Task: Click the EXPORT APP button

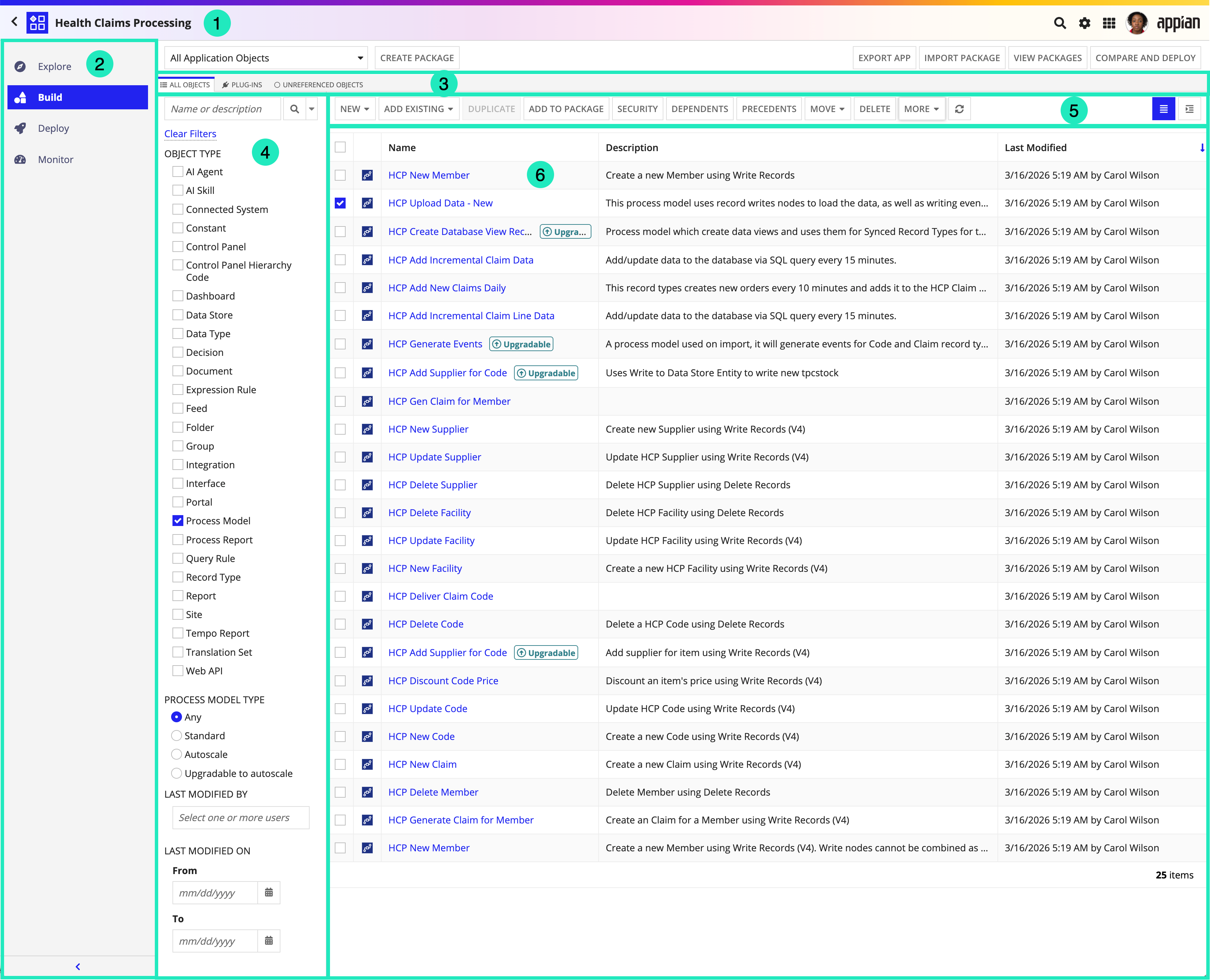Action: click(884, 58)
